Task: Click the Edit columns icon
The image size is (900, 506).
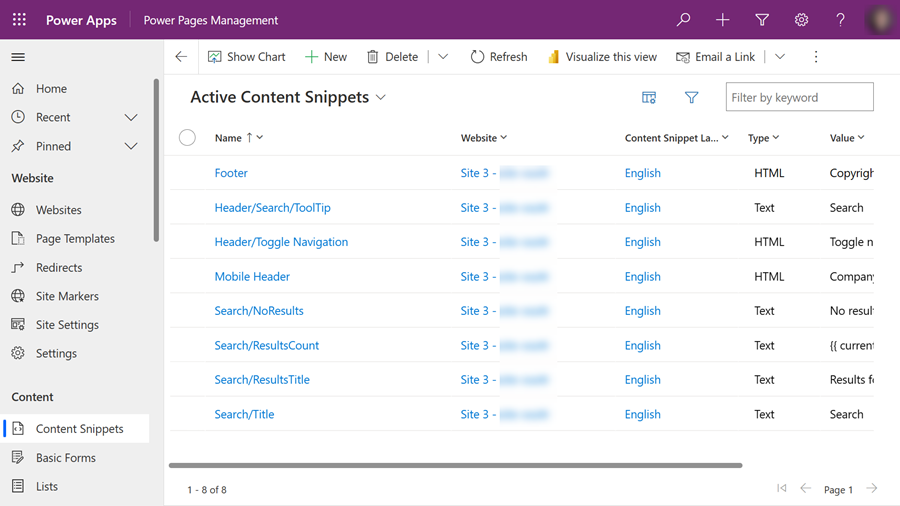Action: pyautogui.click(x=649, y=97)
